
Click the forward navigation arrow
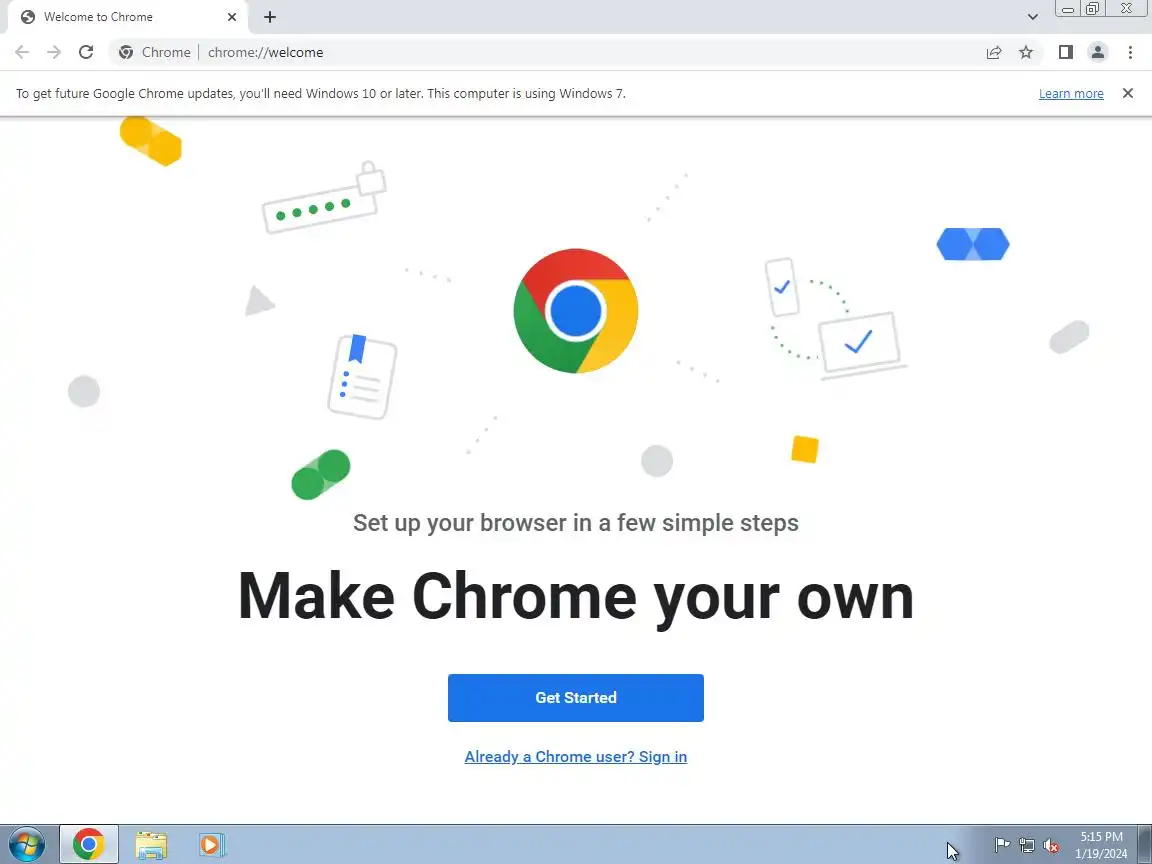pos(54,52)
